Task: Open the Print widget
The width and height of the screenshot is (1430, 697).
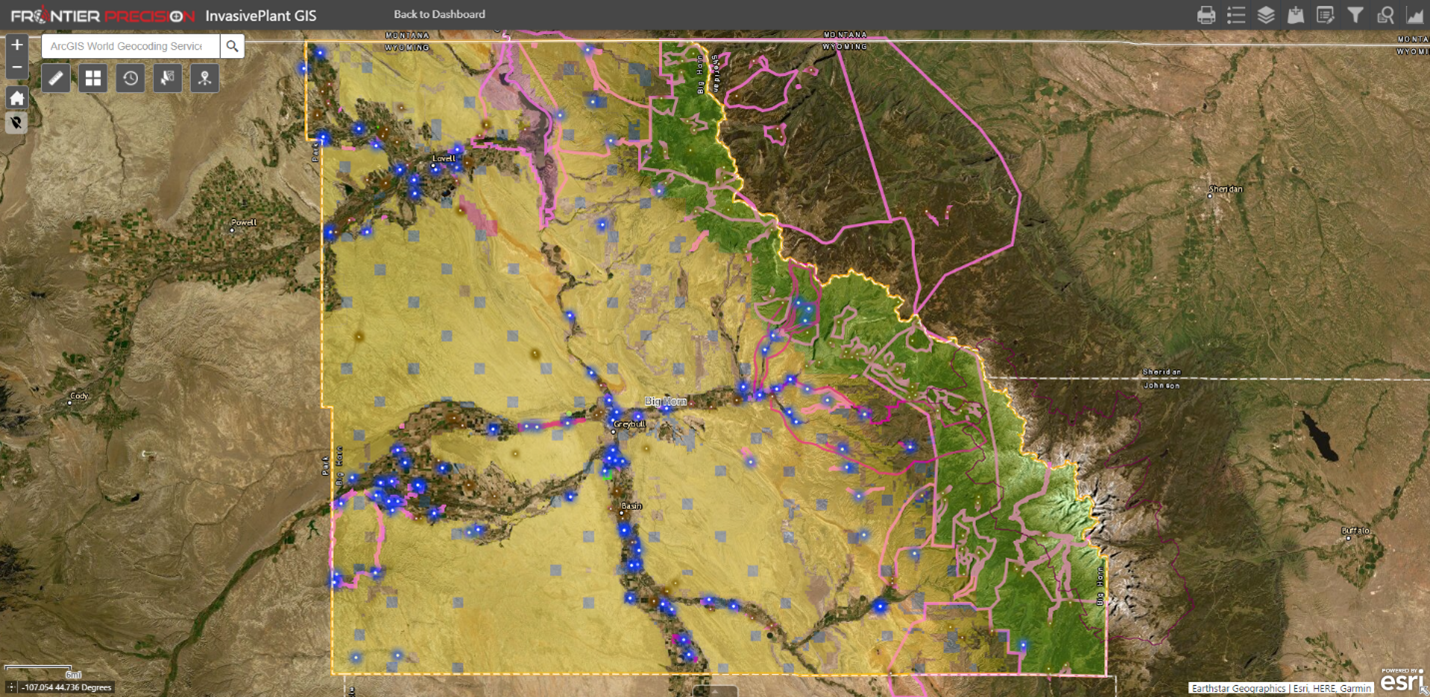Action: 1206,15
